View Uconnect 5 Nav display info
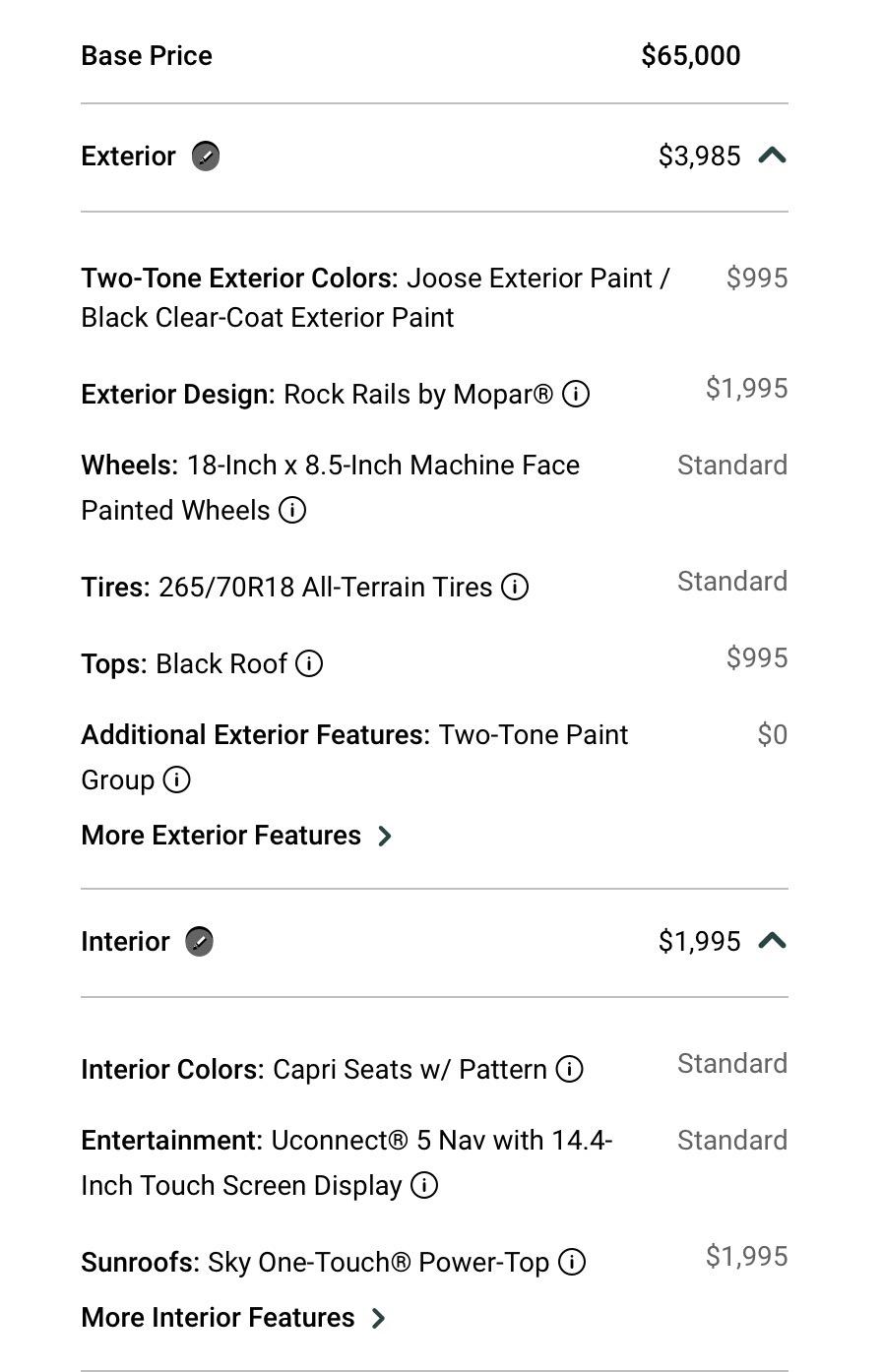 coord(424,1185)
